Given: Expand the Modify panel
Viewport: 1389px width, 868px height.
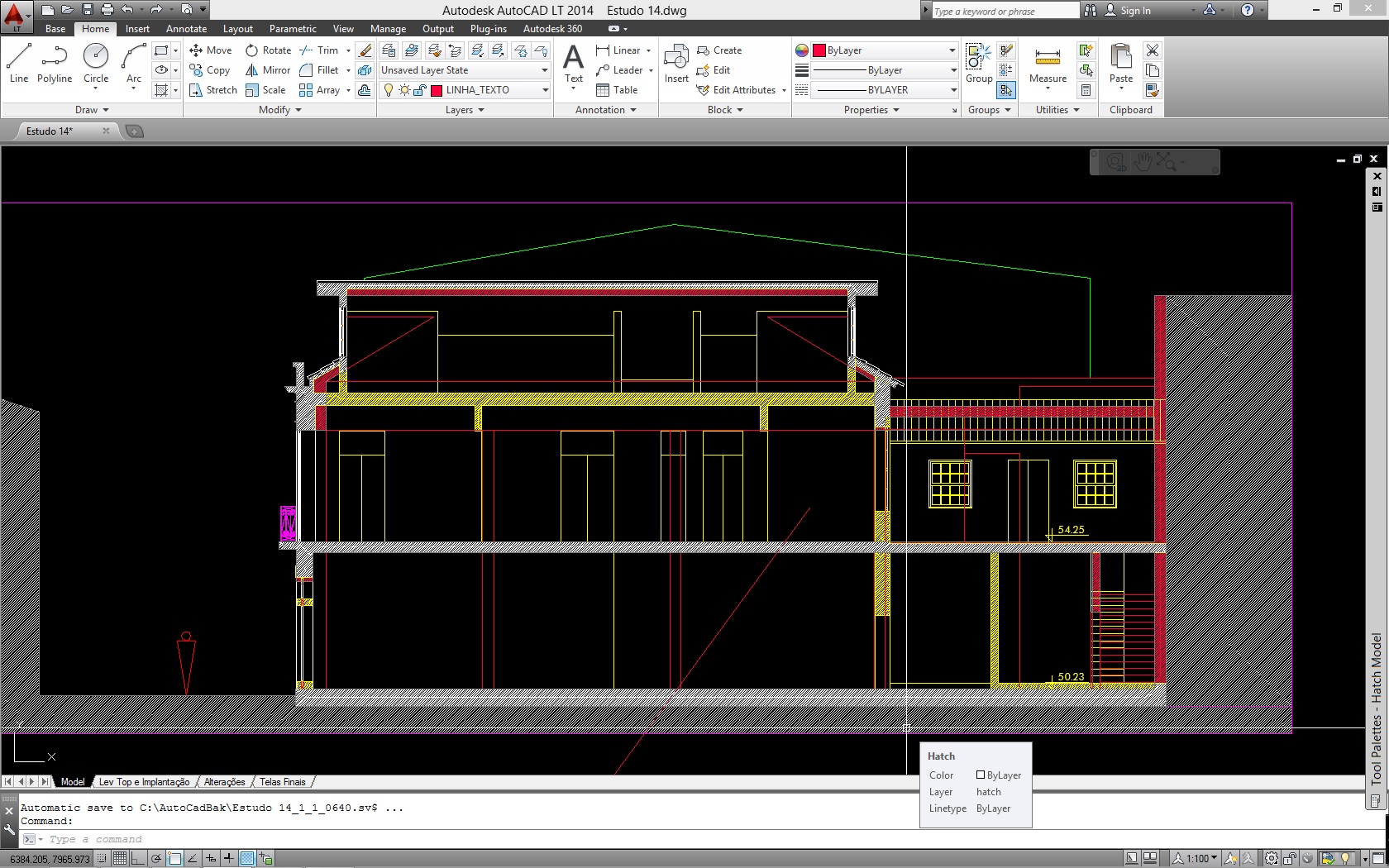Looking at the screenshot, I should (279, 110).
